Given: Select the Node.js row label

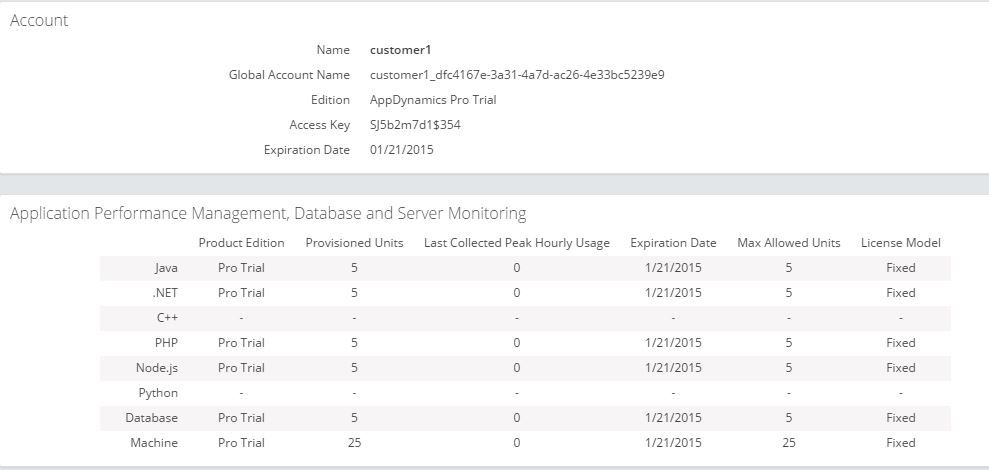Looking at the screenshot, I should [x=157, y=368].
